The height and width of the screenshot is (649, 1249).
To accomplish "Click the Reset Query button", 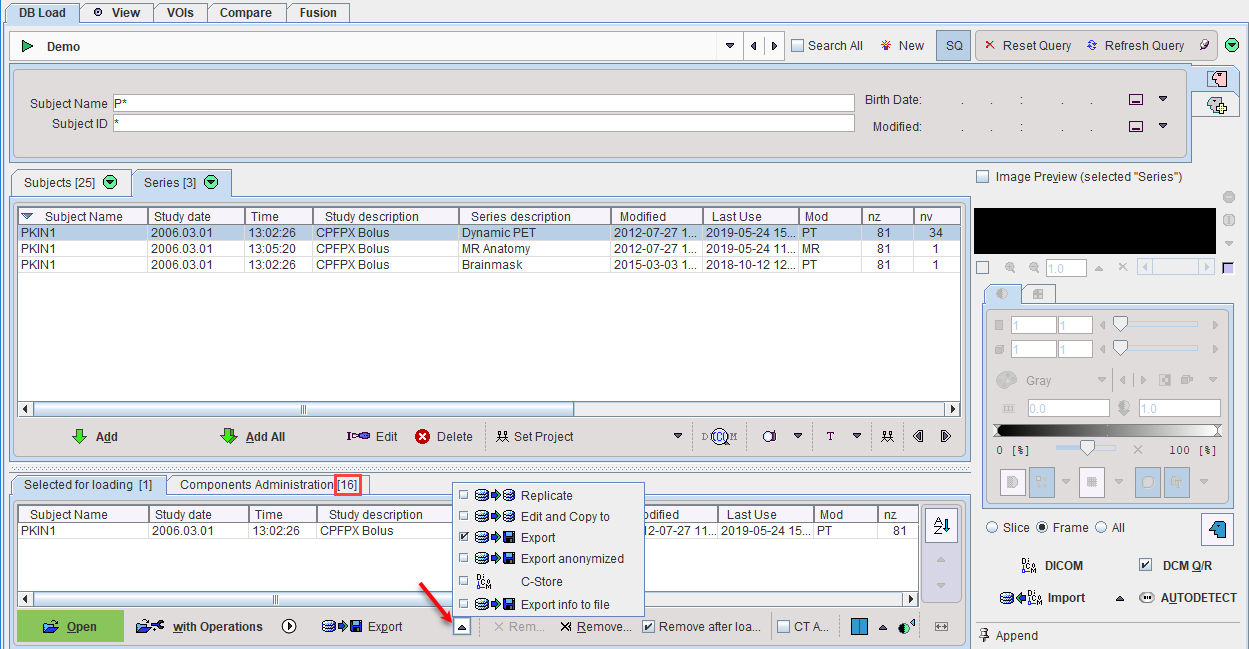I will click(x=1028, y=45).
